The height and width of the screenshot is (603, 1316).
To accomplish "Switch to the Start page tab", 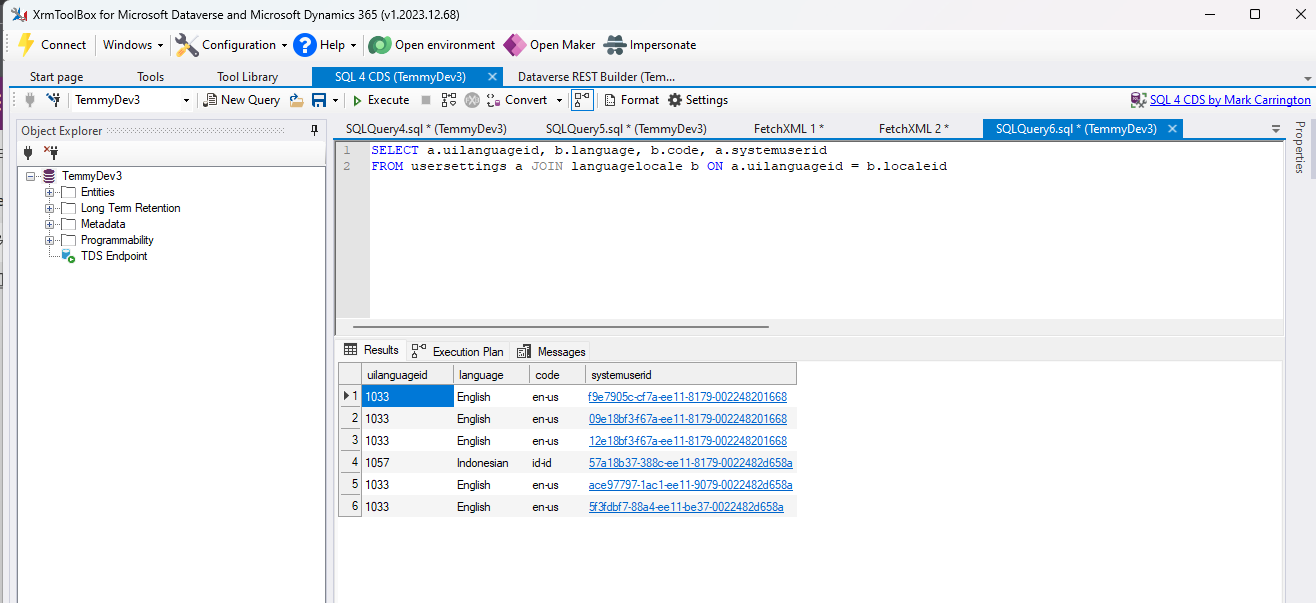I will pyautogui.click(x=56, y=77).
